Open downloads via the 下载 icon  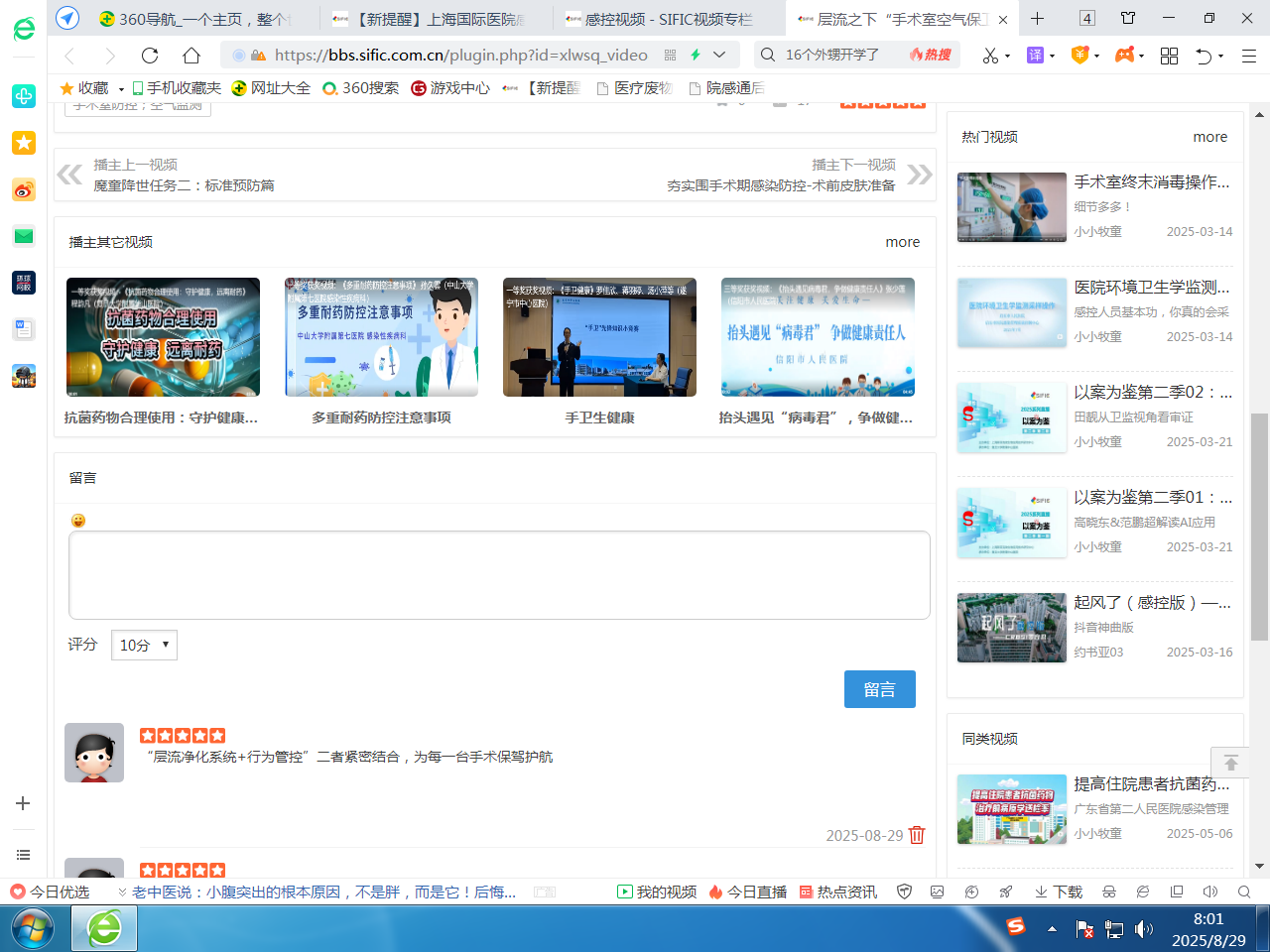click(x=1060, y=891)
